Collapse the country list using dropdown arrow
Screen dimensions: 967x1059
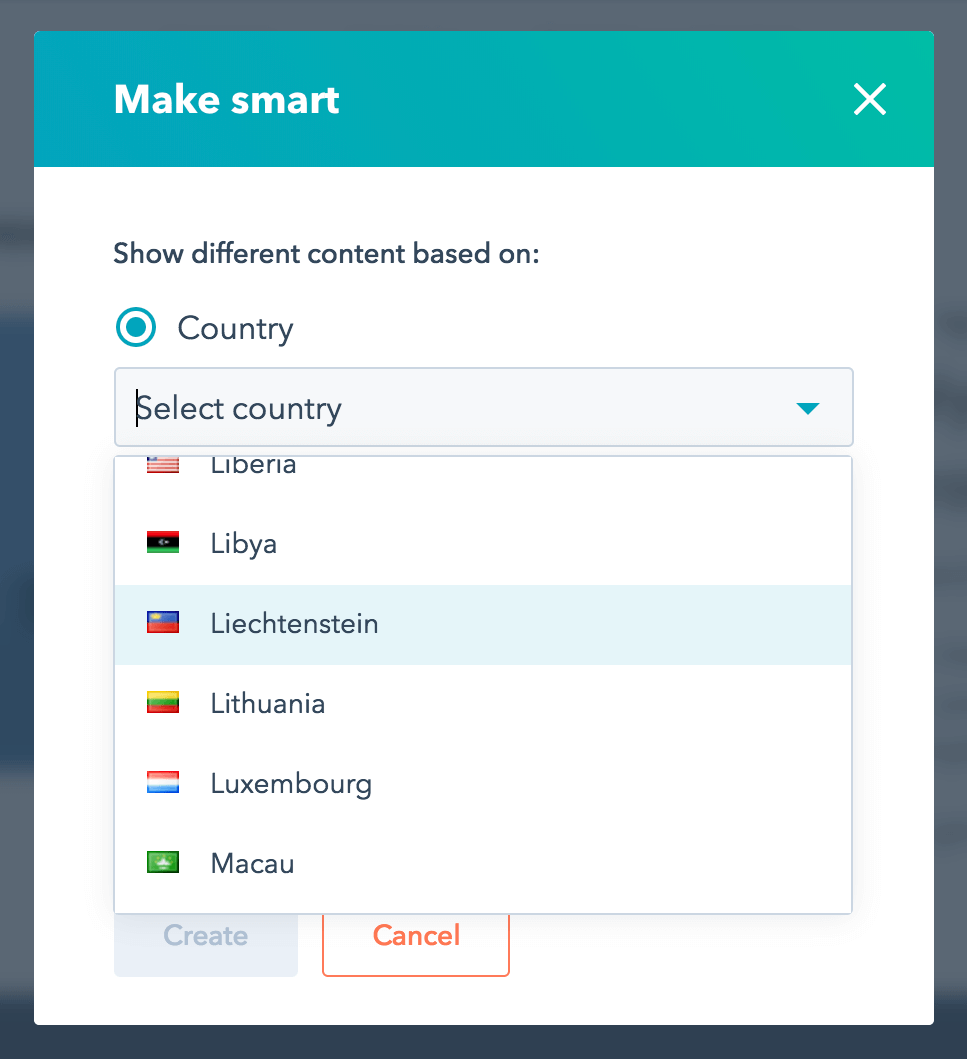coord(807,408)
